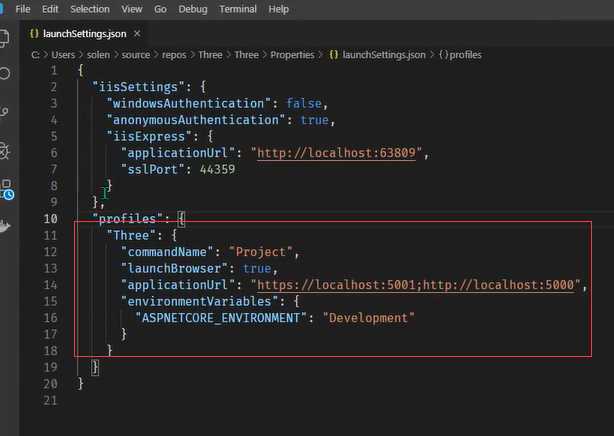This screenshot has width=614, height=436.
Task: Click the "commandName" key text
Action: point(167,252)
